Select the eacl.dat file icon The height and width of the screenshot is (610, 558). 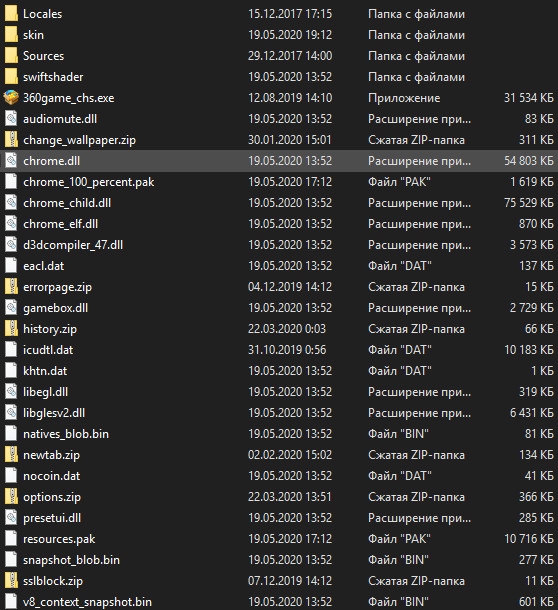tap(11, 266)
